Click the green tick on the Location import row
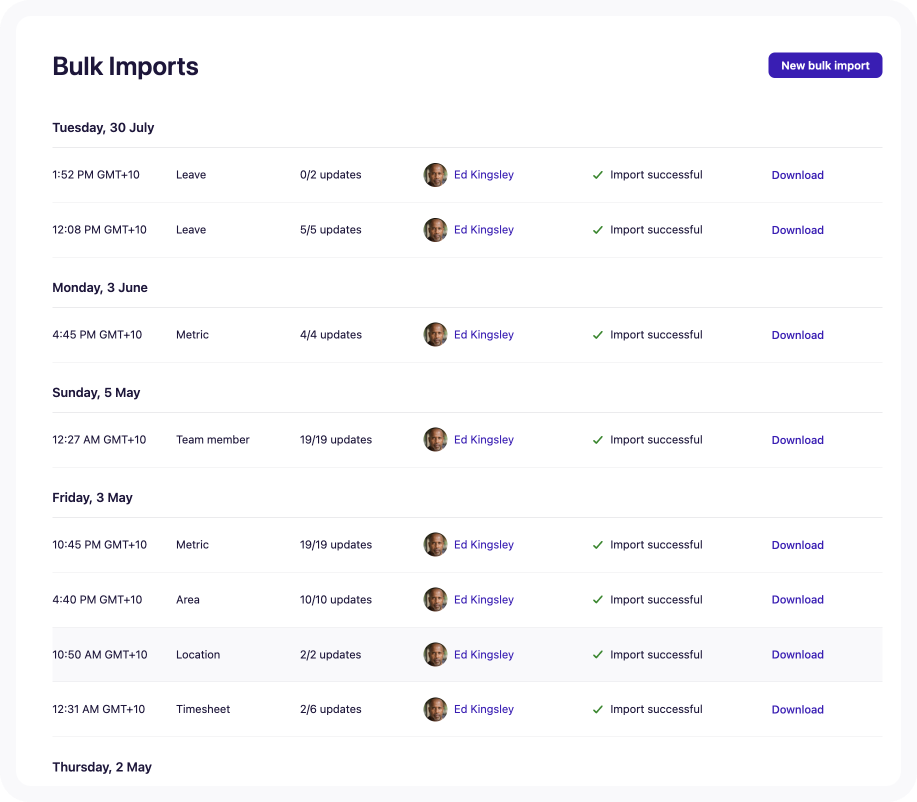The width and height of the screenshot is (917, 802). click(x=597, y=654)
